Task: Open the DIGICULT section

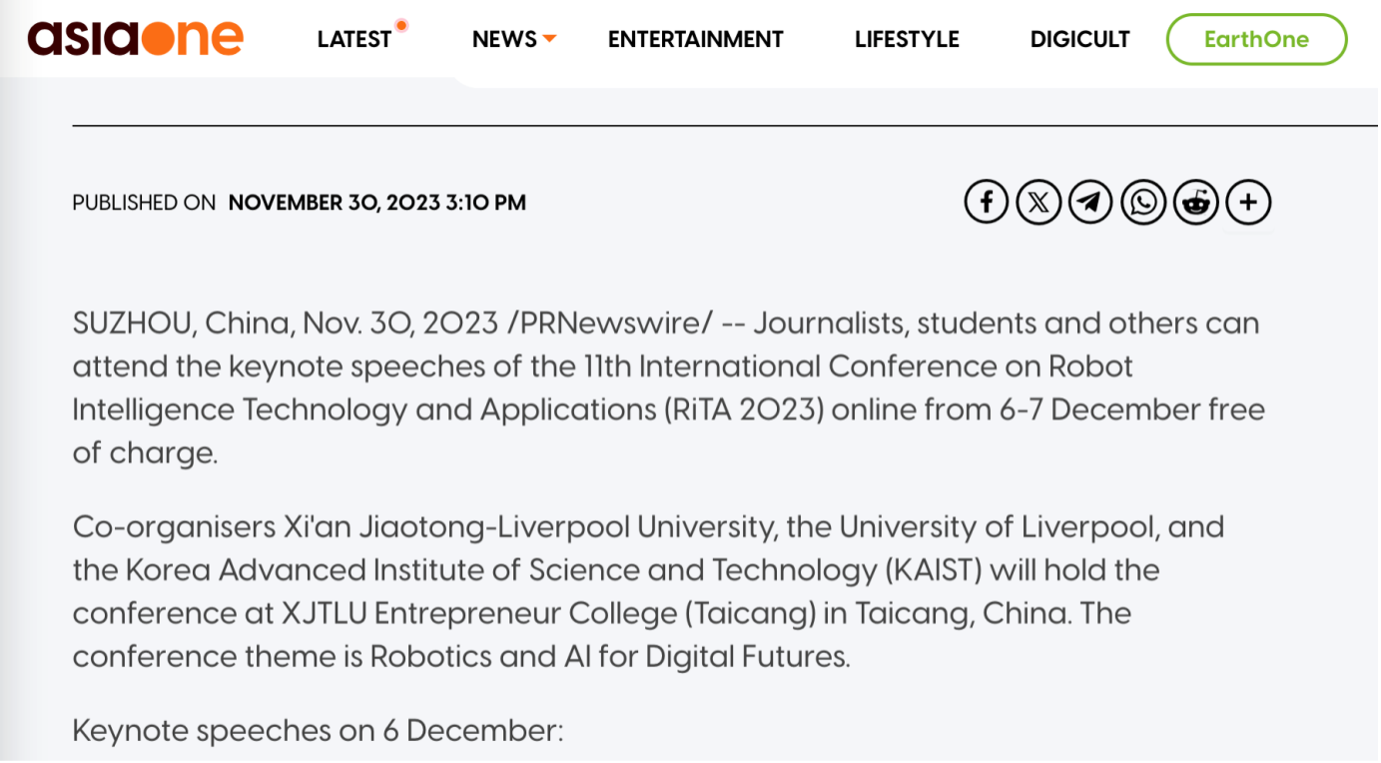Action: [x=1079, y=39]
